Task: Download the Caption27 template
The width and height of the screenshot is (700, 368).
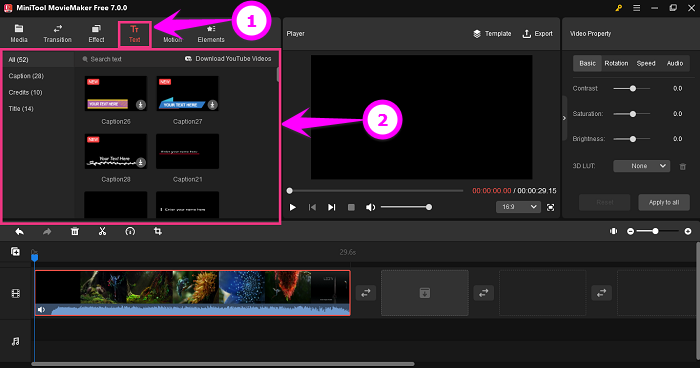Action: coord(212,105)
